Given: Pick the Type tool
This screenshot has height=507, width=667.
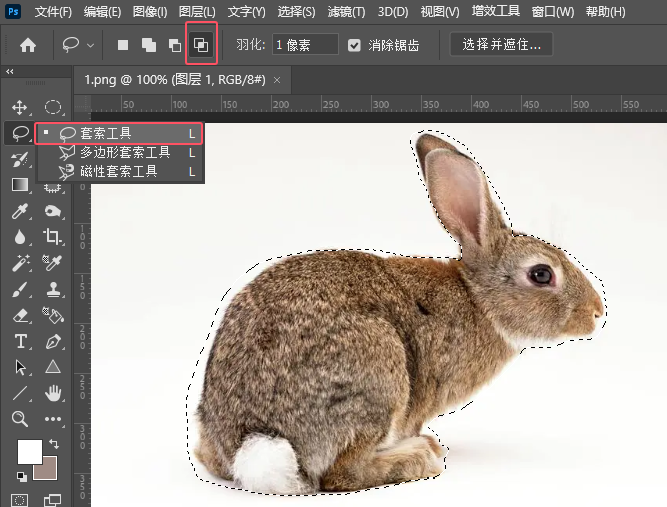Looking at the screenshot, I should click(x=20, y=341).
